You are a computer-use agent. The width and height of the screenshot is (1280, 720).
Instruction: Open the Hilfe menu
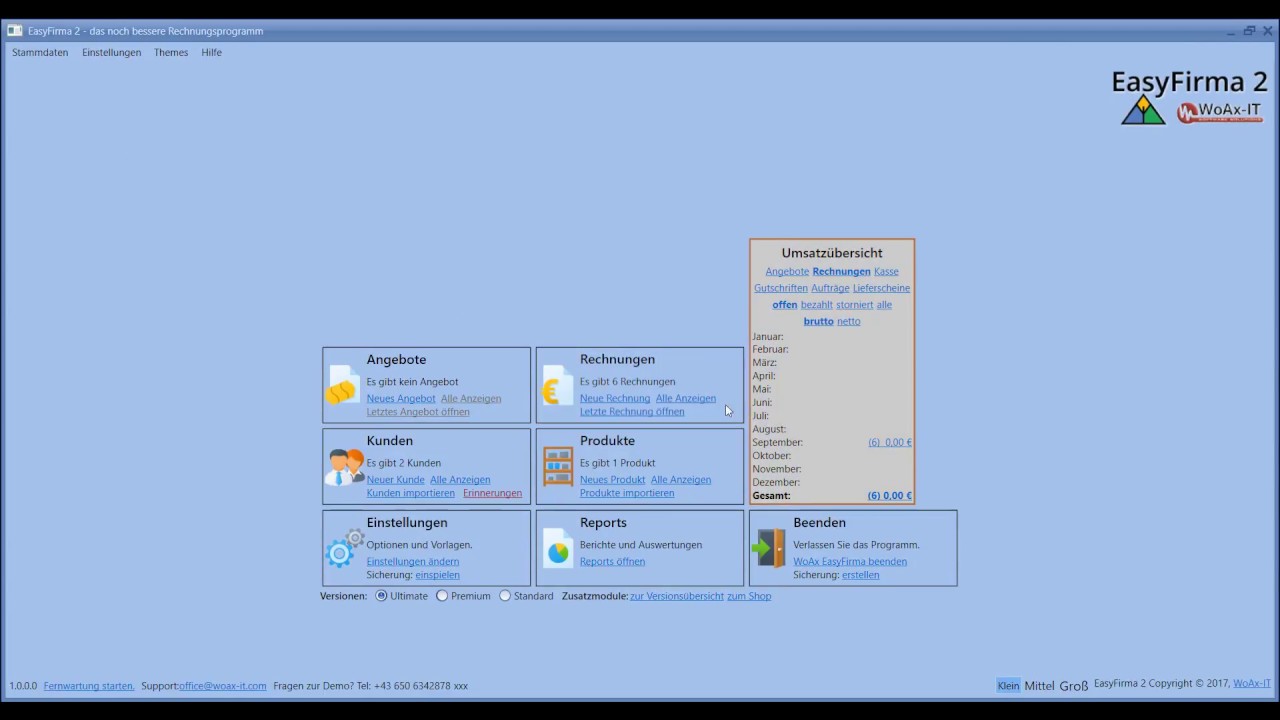tap(211, 52)
